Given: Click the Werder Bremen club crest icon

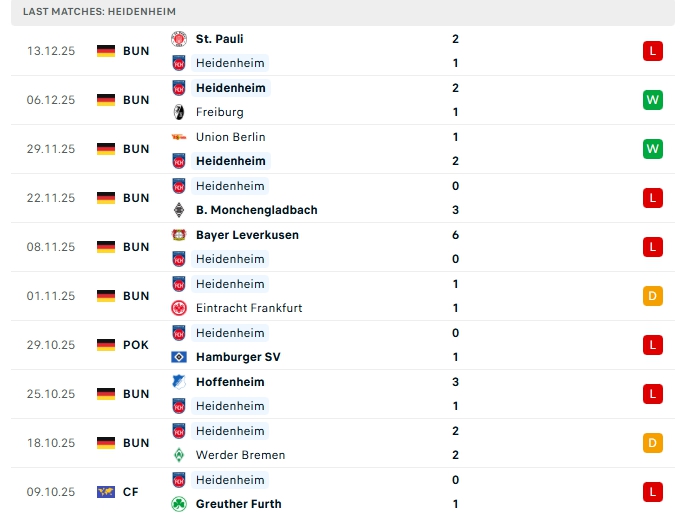Looking at the screenshot, I should click(179, 455).
